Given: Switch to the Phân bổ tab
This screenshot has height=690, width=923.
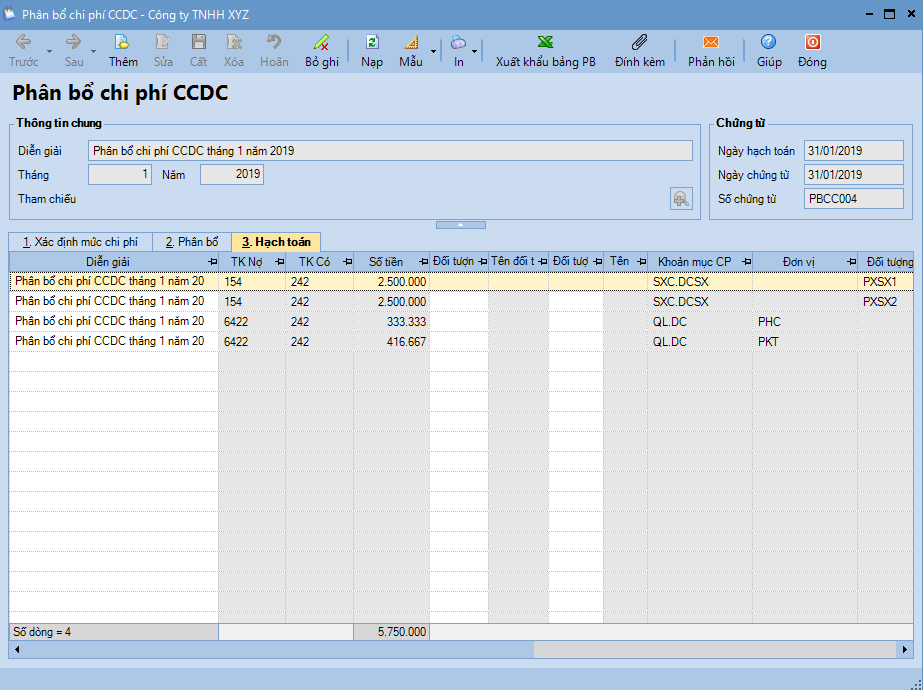Looking at the screenshot, I should point(192,242).
